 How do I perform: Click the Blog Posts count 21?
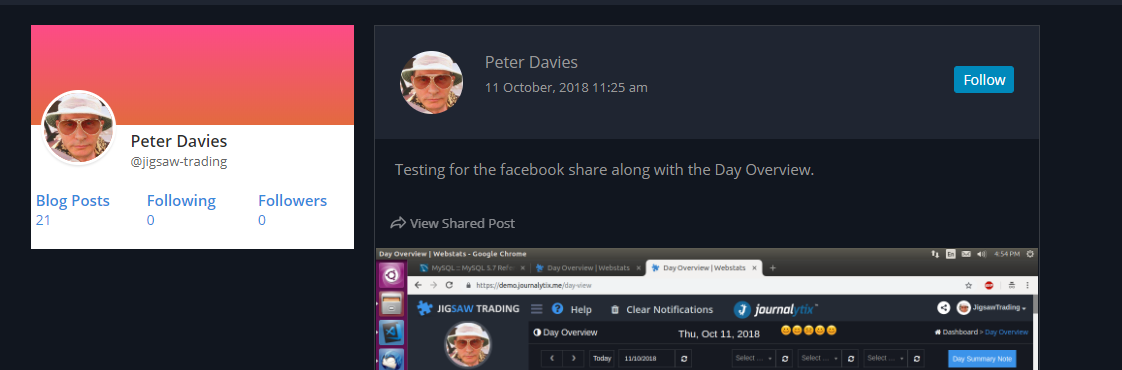[x=43, y=220]
